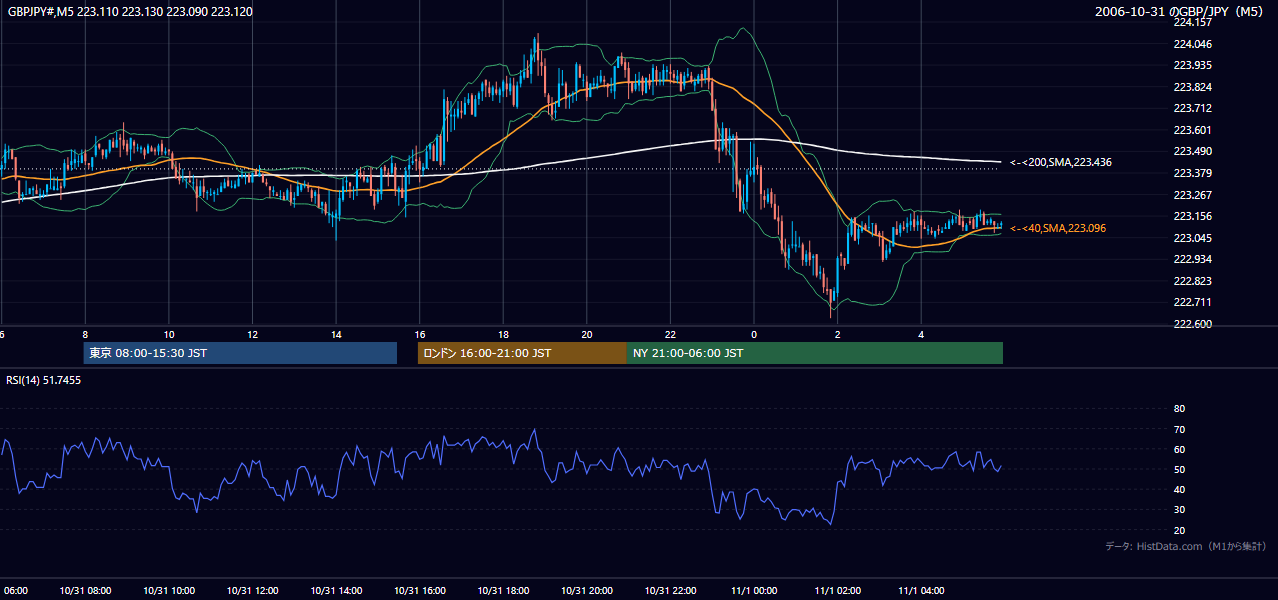Click the '11/1 04:00' bottom date label
Screen dimensions: 1278x600
tap(921, 591)
